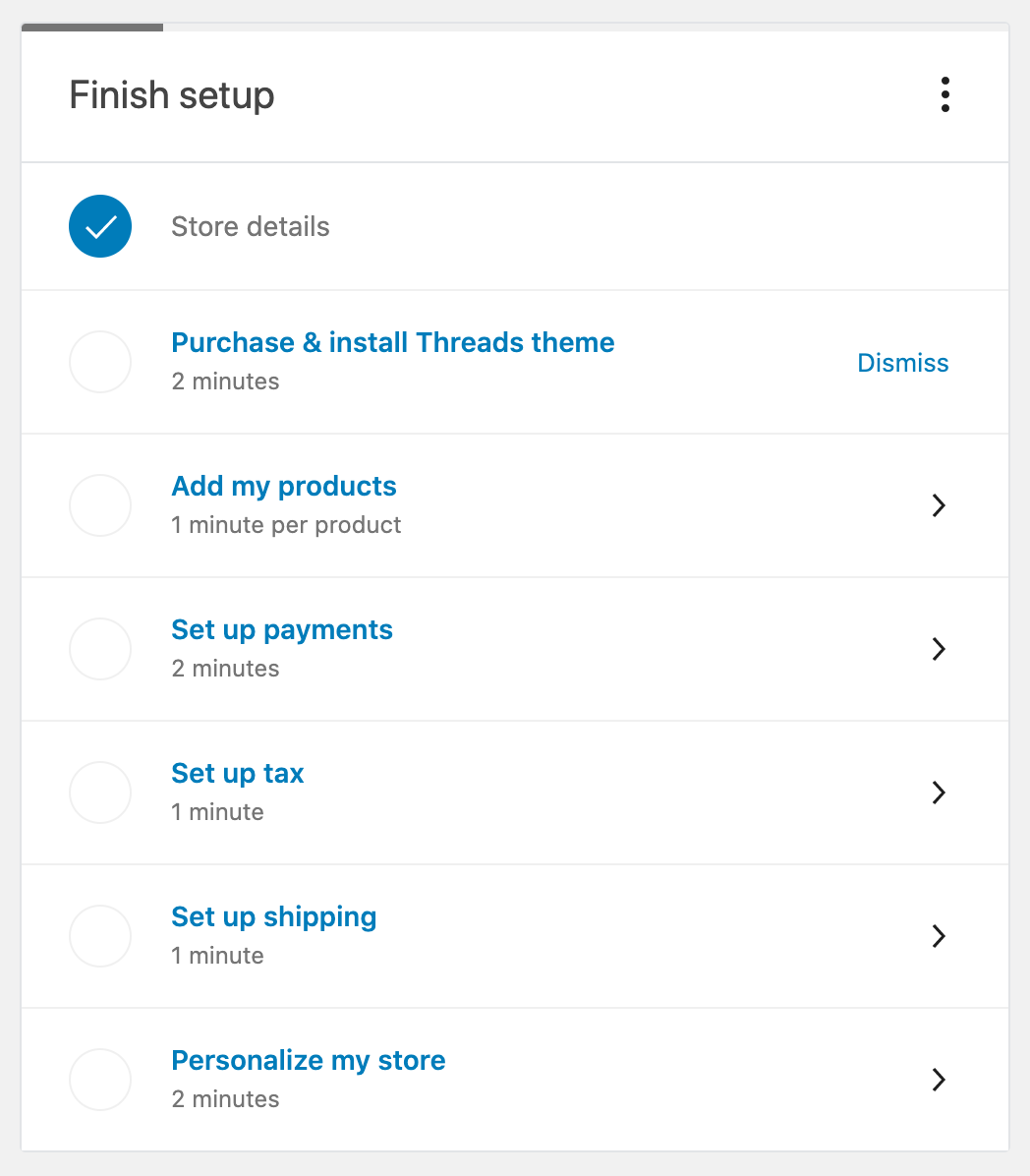Expand Set up tax chevron arrow

click(939, 793)
